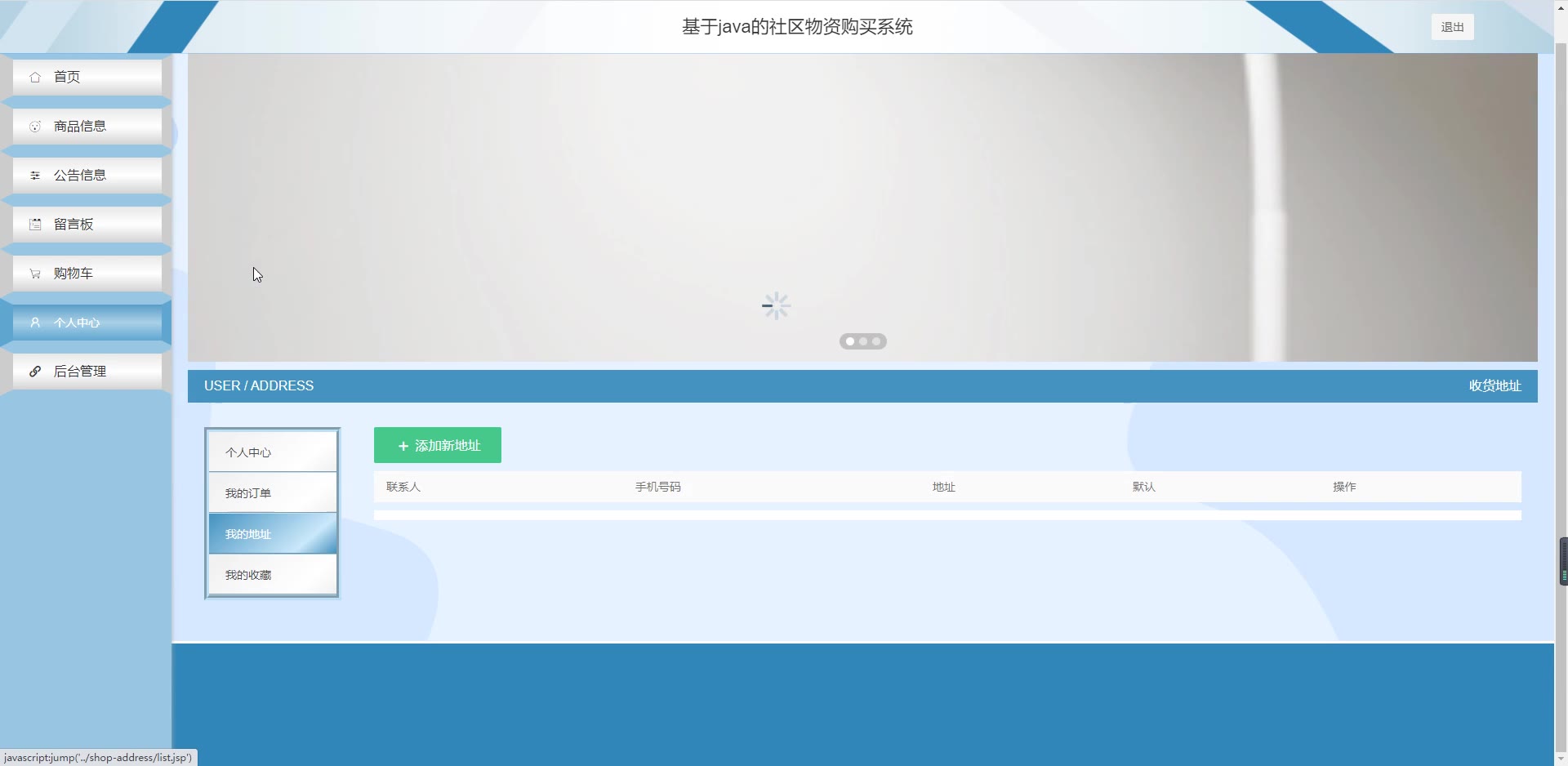This screenshot has width=1568, height=766.
Task: Click the 操作 column header
Action: coord(1344,487)
